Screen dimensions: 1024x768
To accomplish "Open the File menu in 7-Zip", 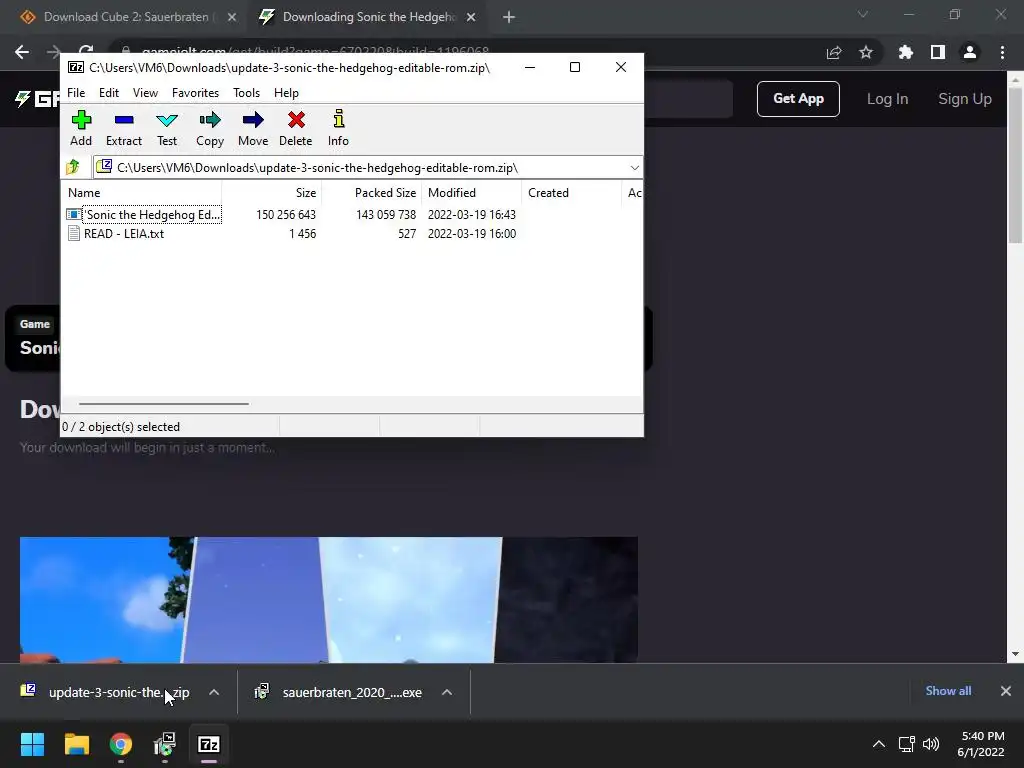I will 76,93.
